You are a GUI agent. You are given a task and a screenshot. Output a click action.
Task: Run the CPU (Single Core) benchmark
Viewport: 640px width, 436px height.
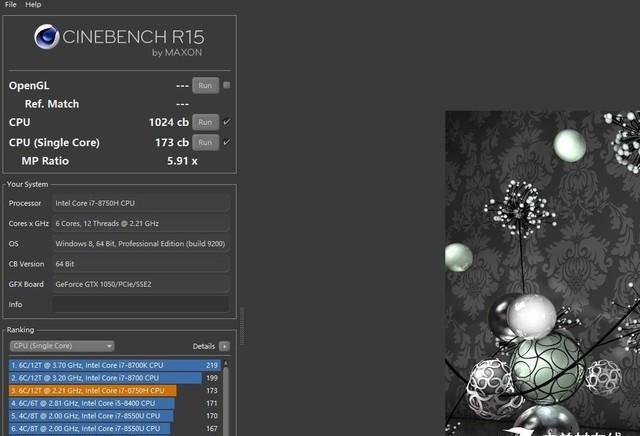[205, 142]
